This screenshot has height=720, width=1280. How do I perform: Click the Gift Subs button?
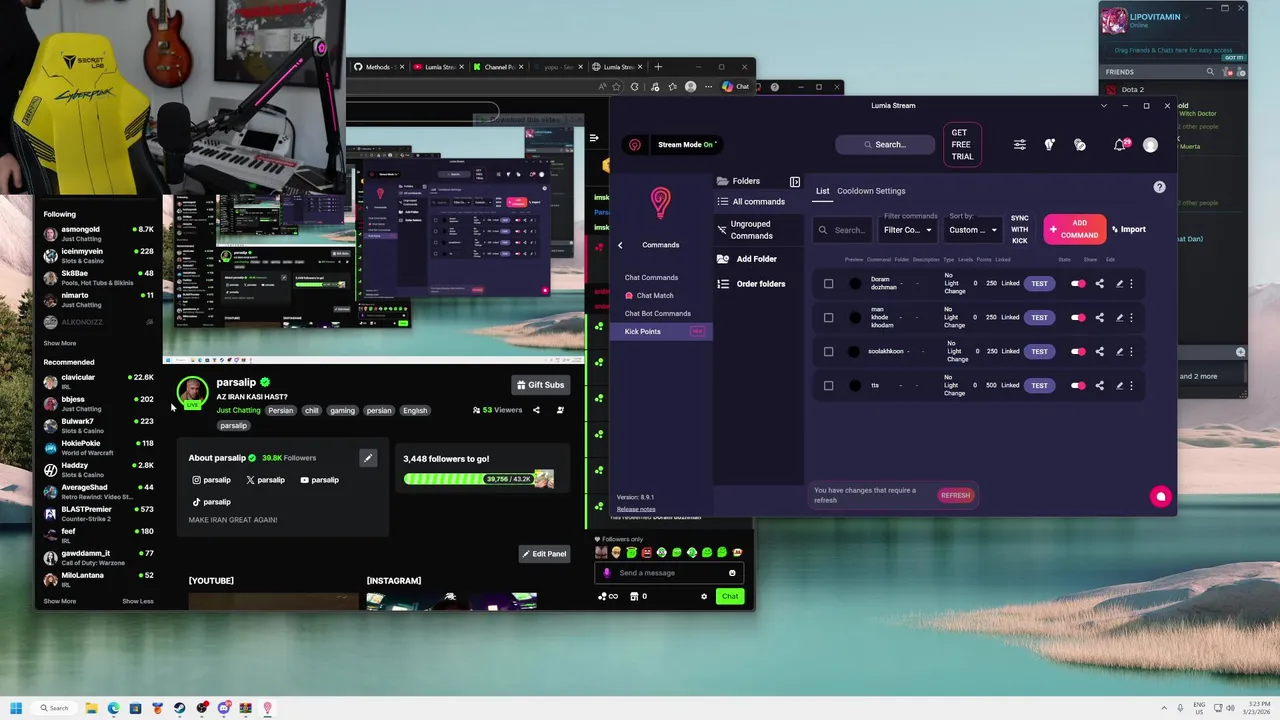pyautogui.click(x=540, y=385)
